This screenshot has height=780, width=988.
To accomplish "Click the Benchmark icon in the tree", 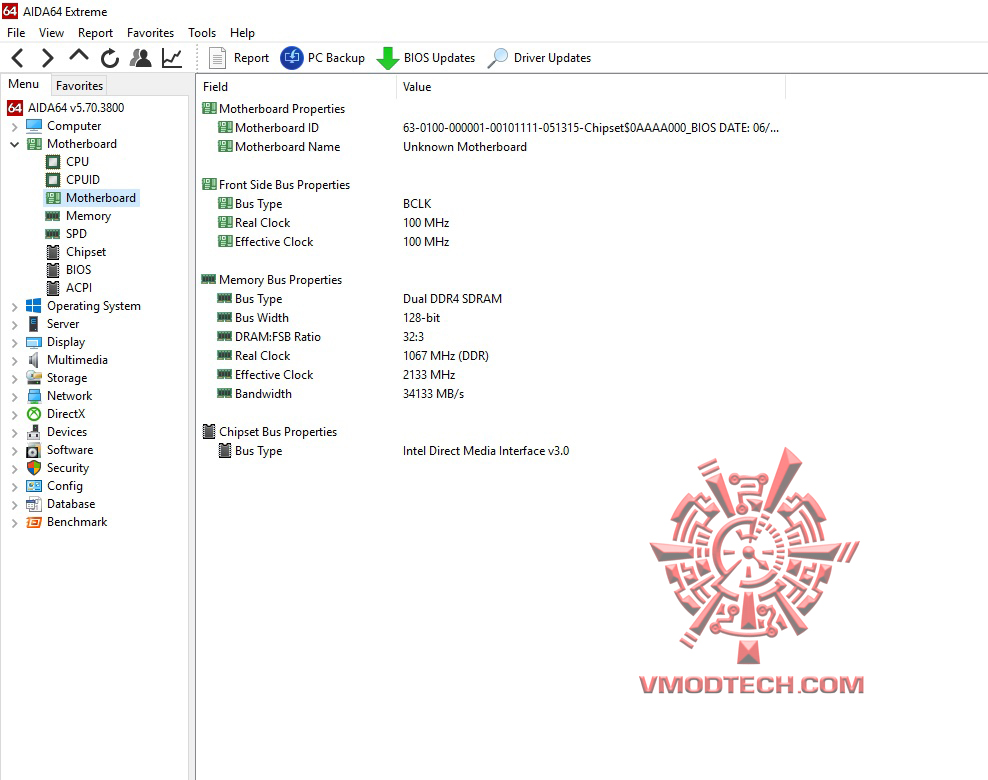I will click(x=33, y=522).
